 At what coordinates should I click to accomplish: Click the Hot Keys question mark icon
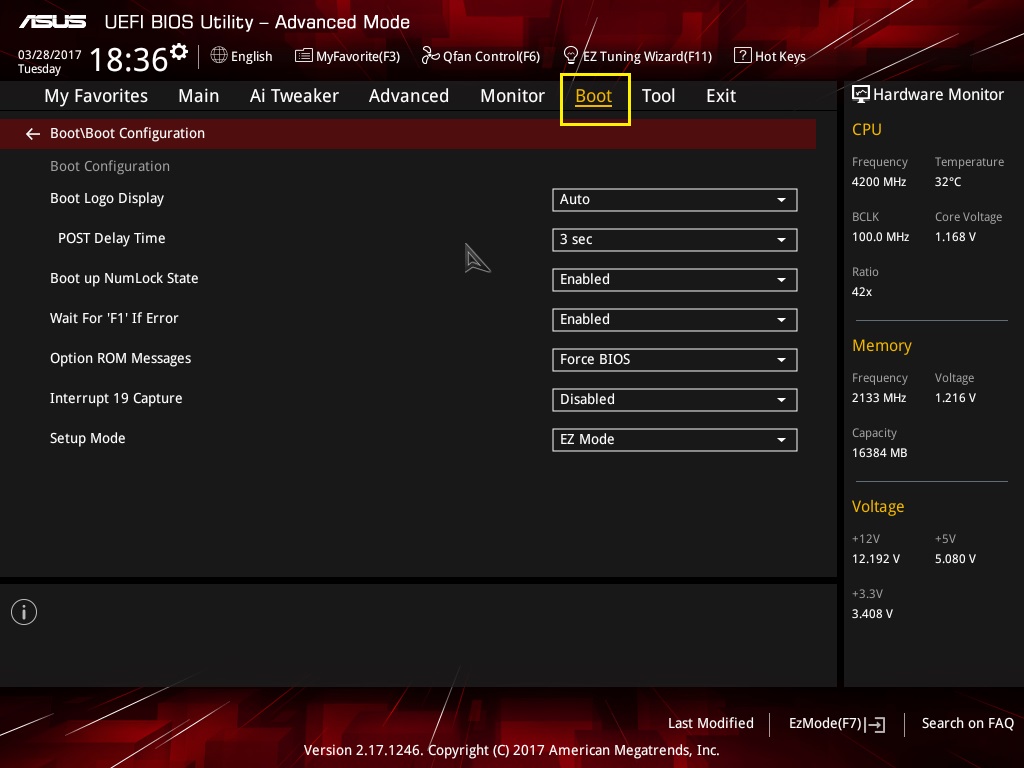(x=743, y=56)
